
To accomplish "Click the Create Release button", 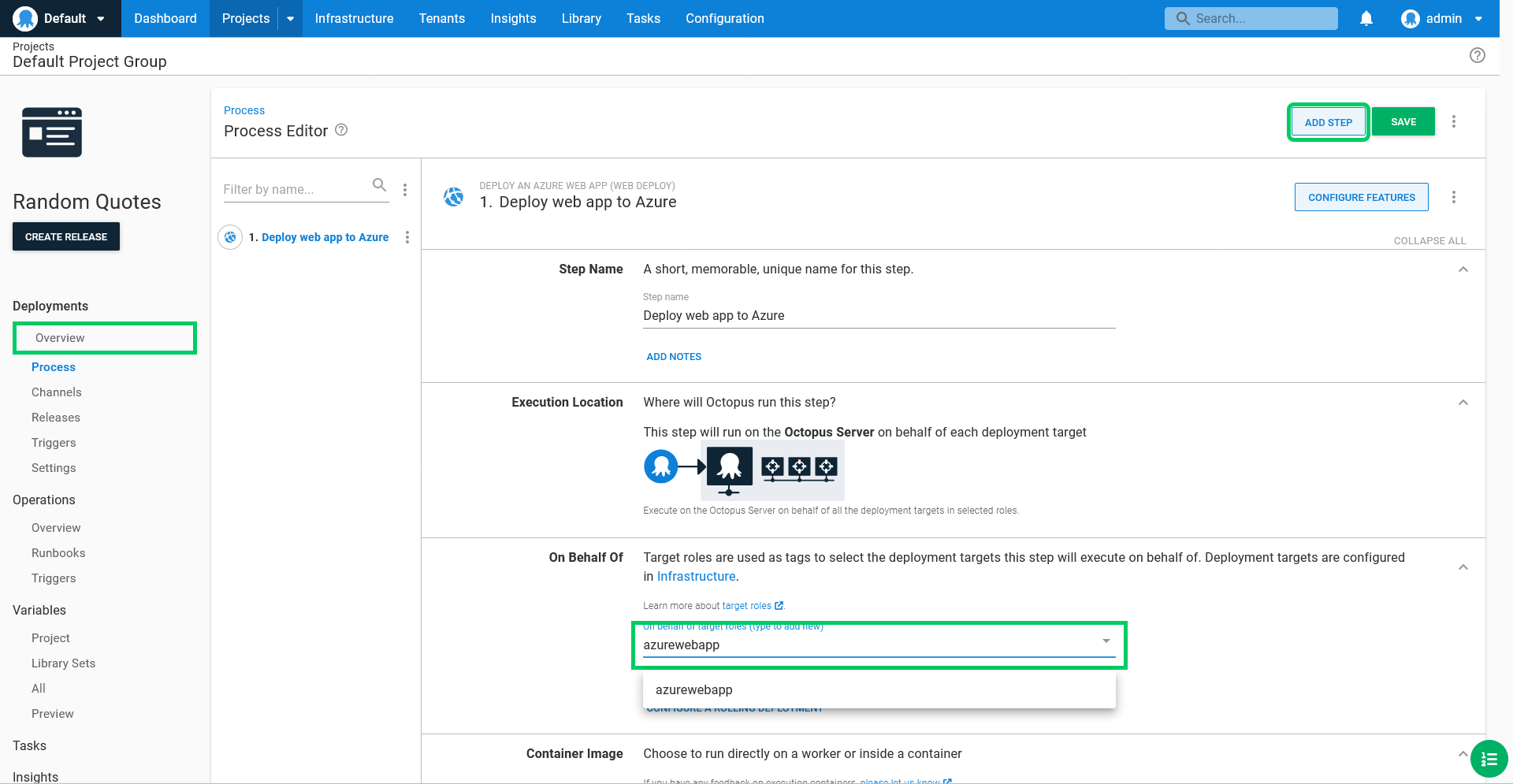I will pos(66,236).
